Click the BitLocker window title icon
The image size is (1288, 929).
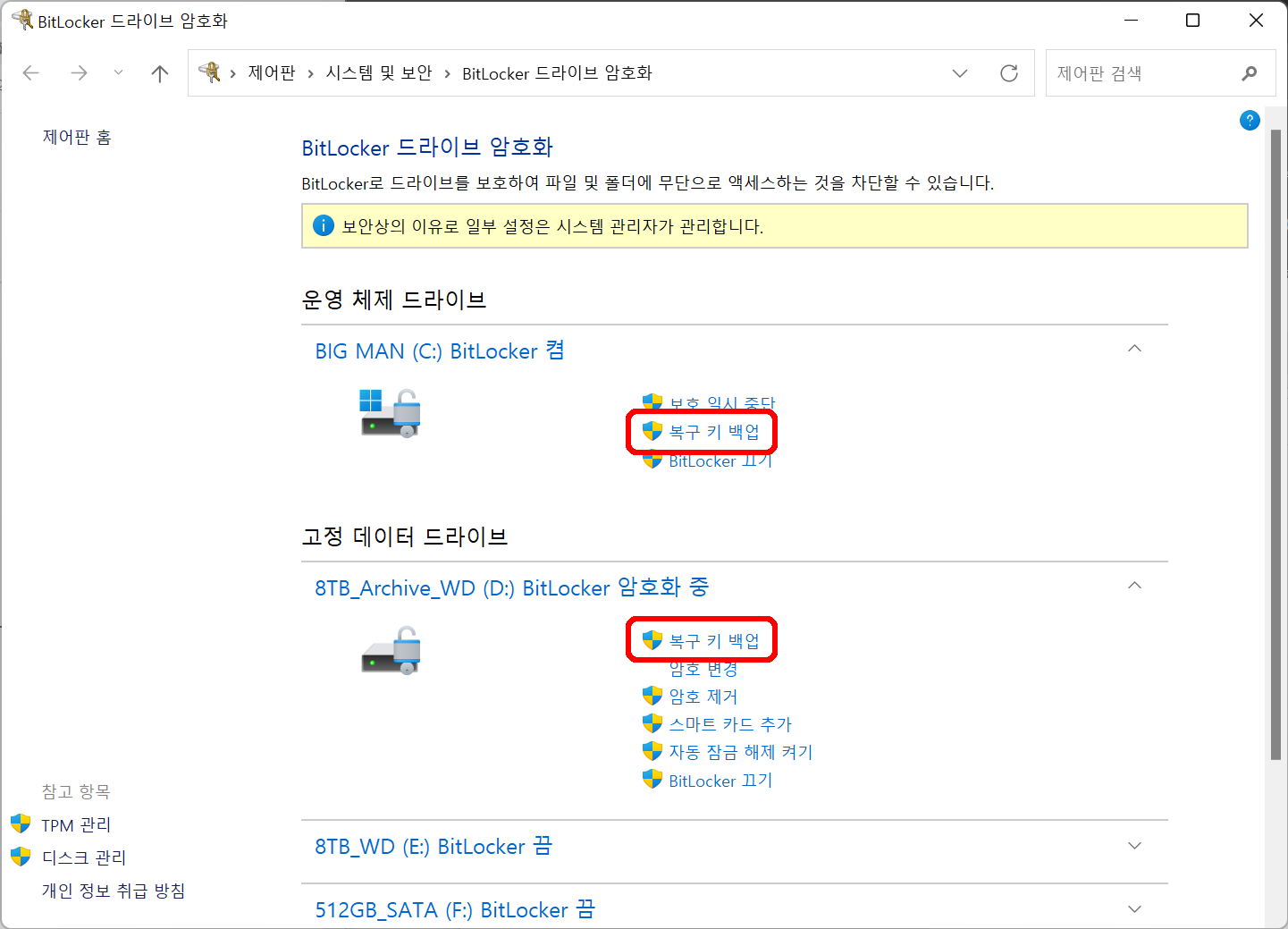tap(21, 20)
